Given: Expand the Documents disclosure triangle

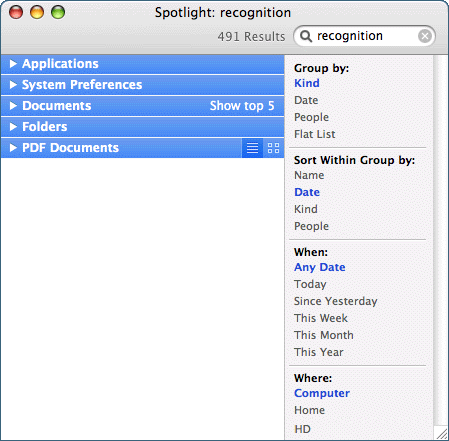Looking at the screenshot, I should click(13, 106).
